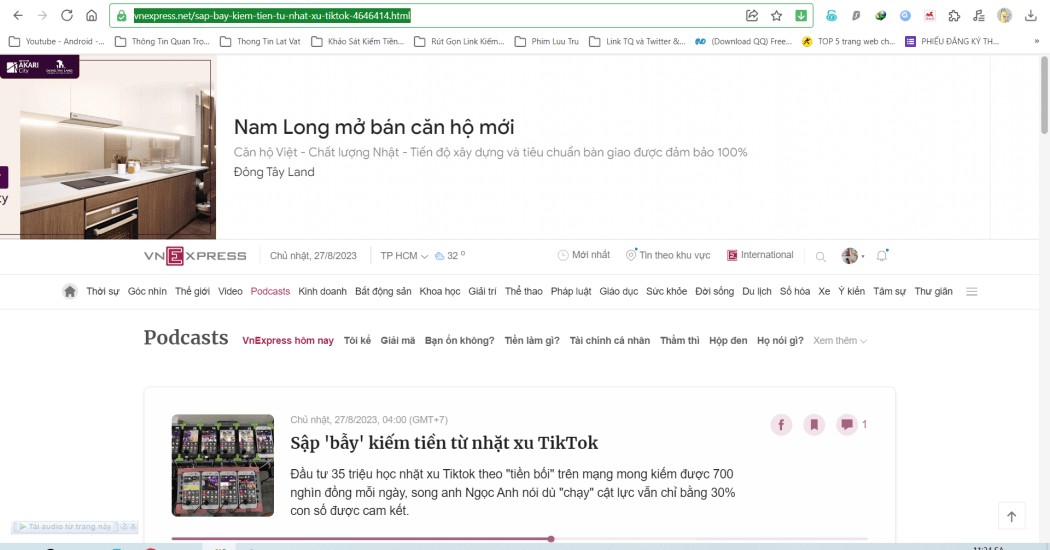Open the Link TQ và Twitter bookmark folder
The width and height of the screenshot is (1050, 550).
(x=638, y=42)
